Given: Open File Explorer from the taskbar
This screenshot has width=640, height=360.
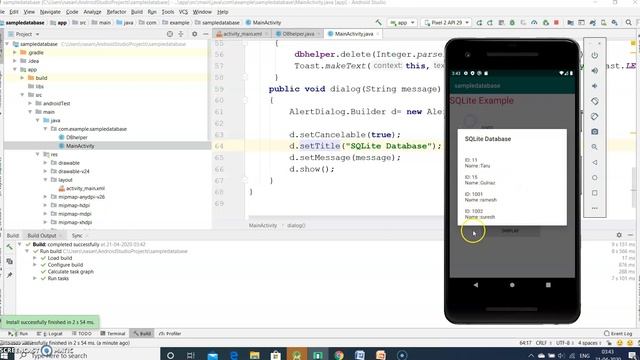Looking at the screenshot, I should point(255,355).
